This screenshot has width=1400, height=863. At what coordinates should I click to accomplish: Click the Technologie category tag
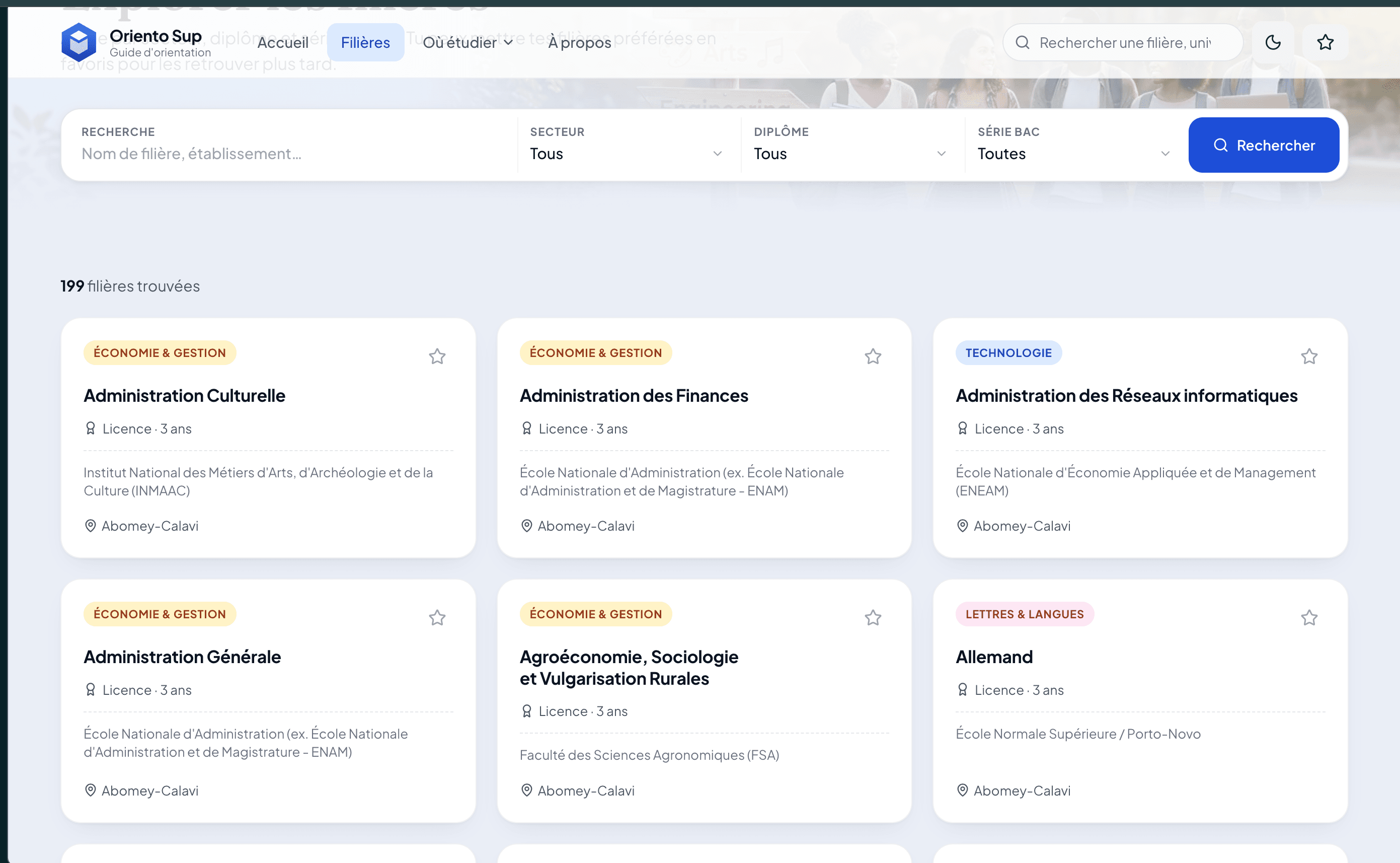[1008, 353]
